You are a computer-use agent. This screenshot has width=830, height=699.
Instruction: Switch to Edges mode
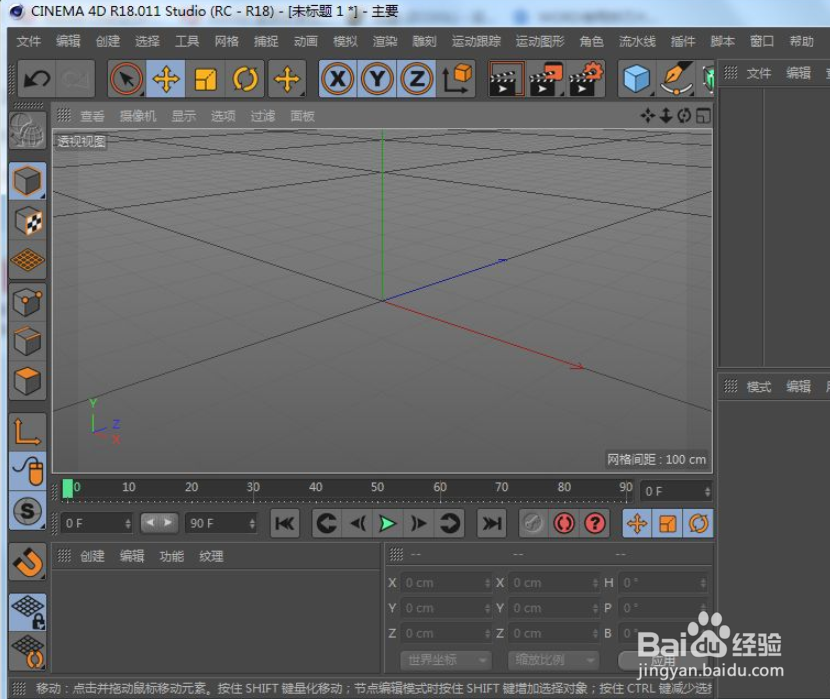28,342
